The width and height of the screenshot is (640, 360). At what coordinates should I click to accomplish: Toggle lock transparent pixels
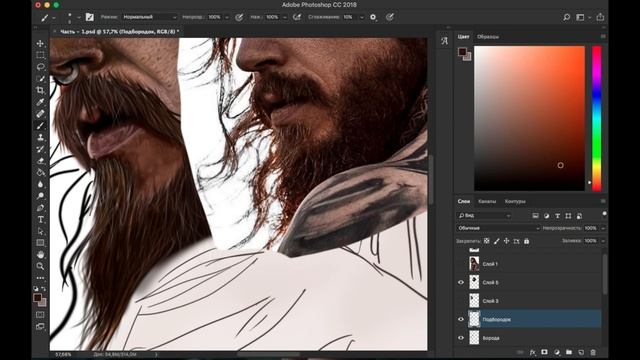click(487, 241)
